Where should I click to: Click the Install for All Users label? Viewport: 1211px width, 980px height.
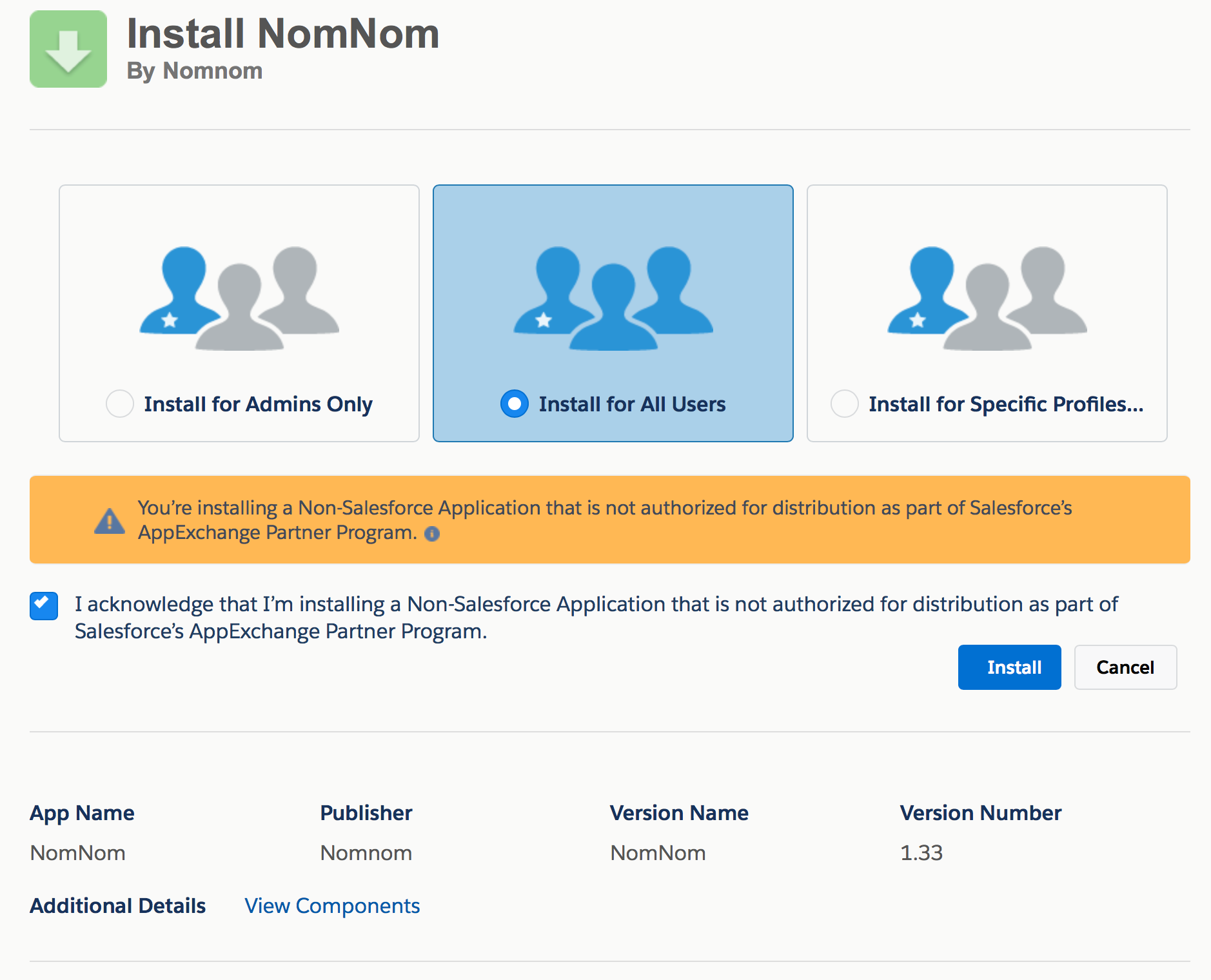(x=632, y=404)
